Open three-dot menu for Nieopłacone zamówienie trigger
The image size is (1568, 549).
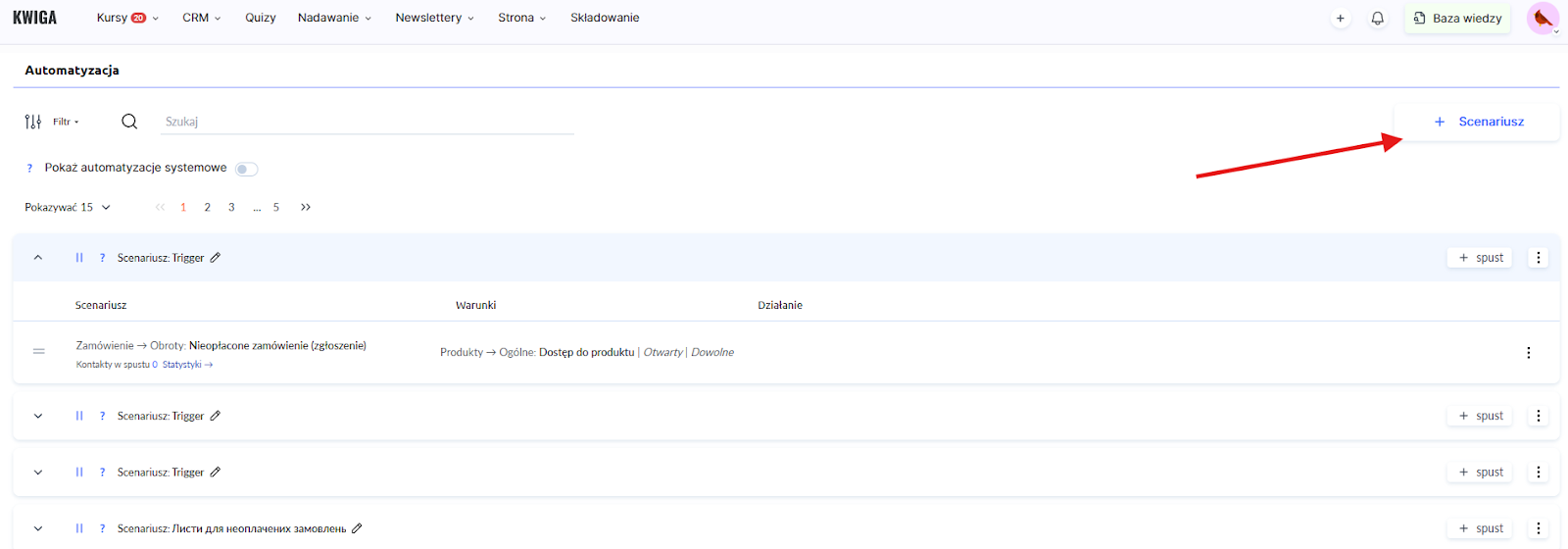click(1528, 353)
